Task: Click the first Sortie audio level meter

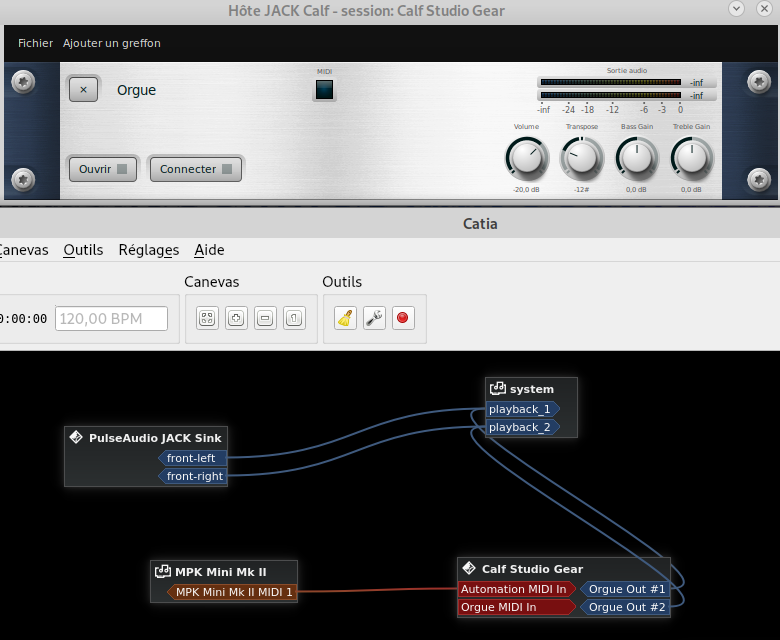Action: click(x=610, y=83)
